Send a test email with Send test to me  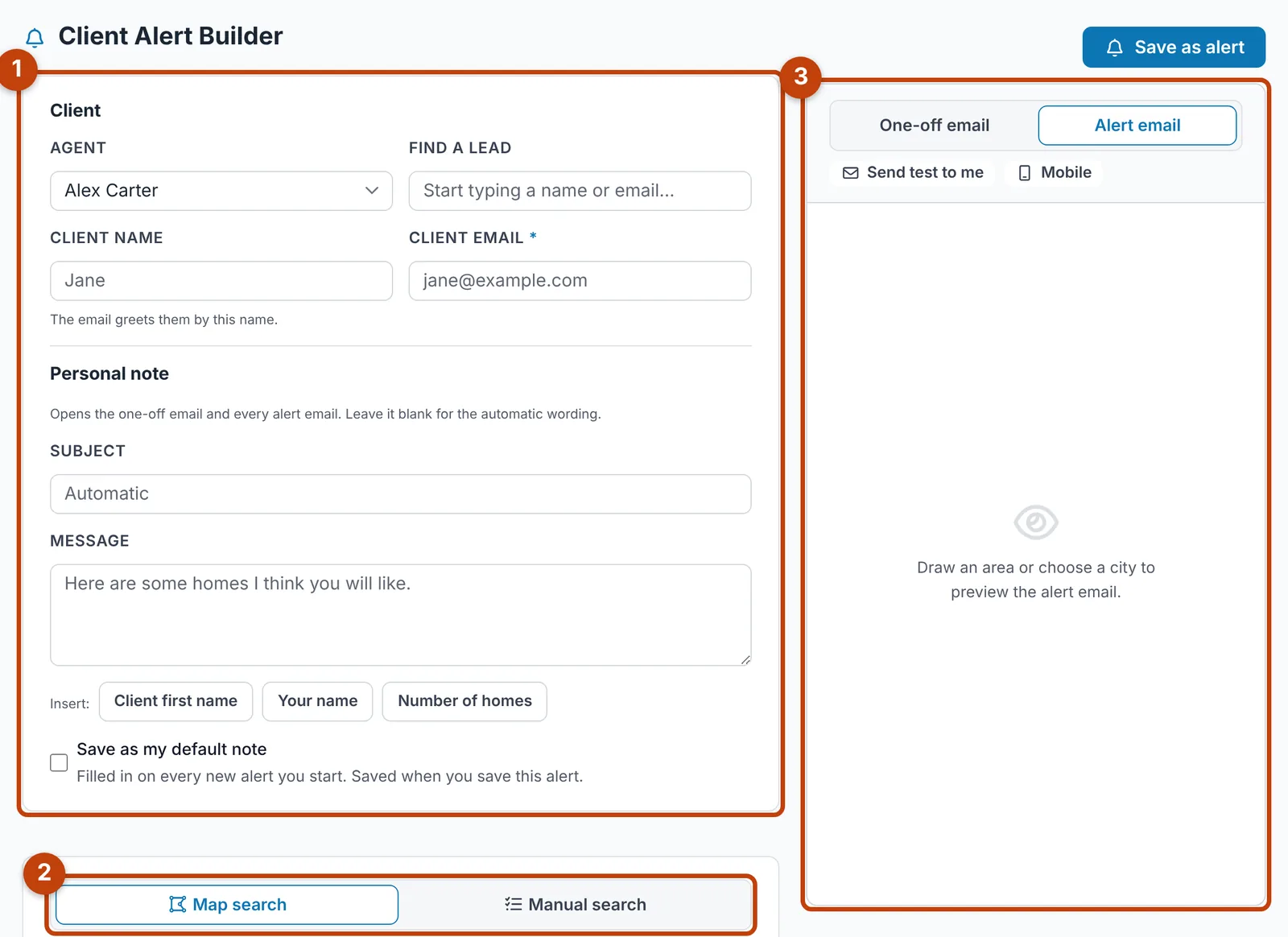click(x=913, y=172)
